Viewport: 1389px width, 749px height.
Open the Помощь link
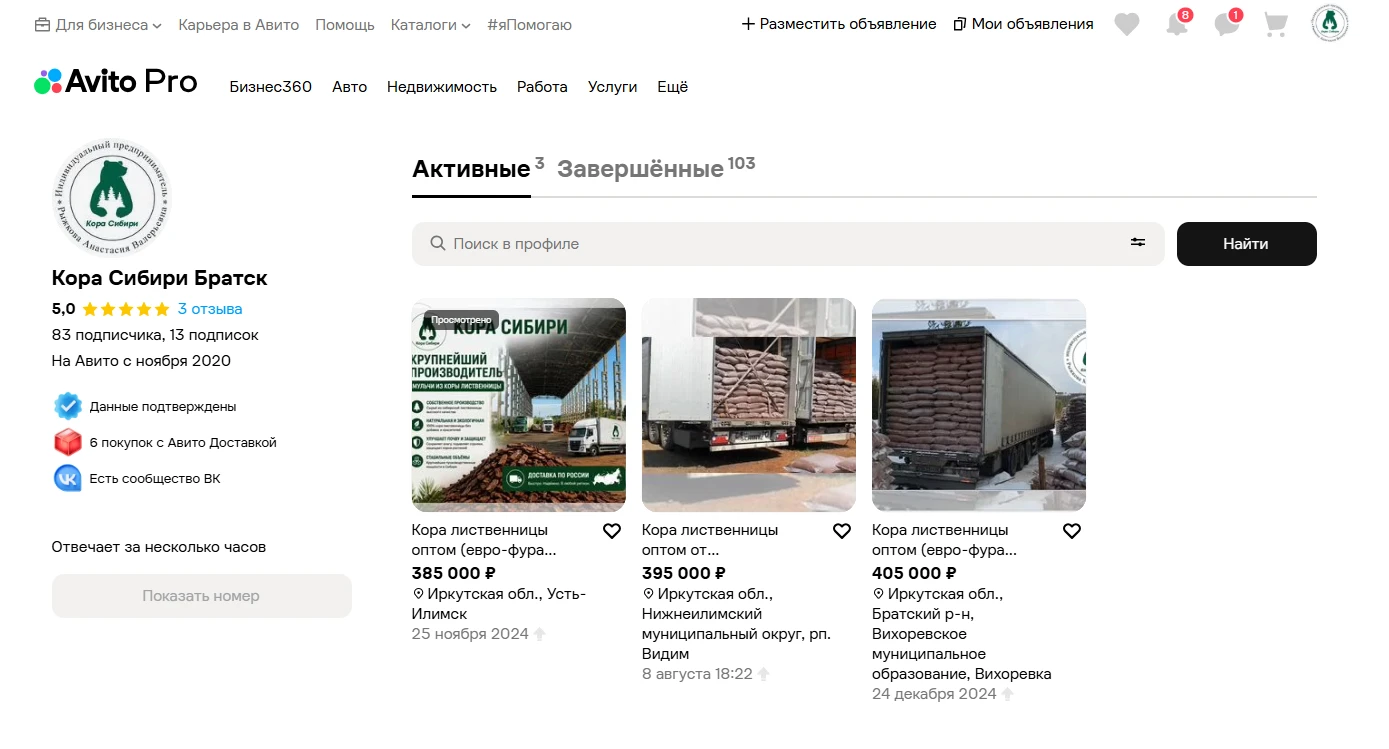click(345, 24)
